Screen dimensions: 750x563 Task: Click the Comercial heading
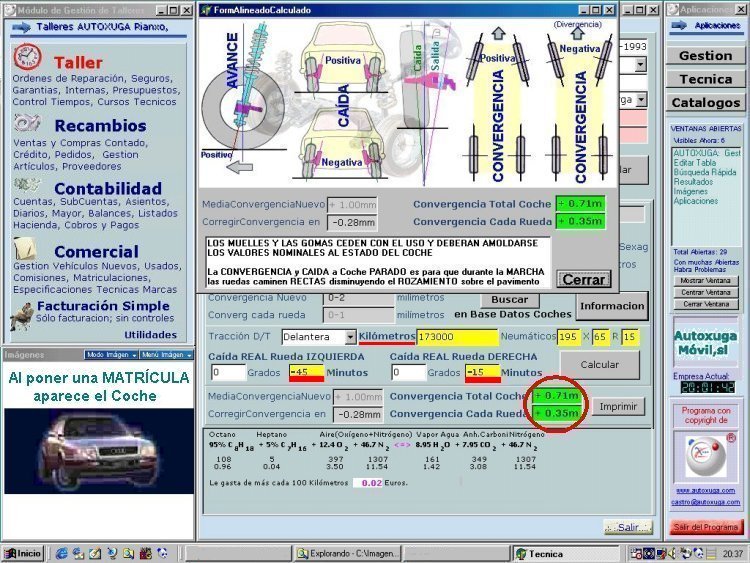[x=97, y=252]
